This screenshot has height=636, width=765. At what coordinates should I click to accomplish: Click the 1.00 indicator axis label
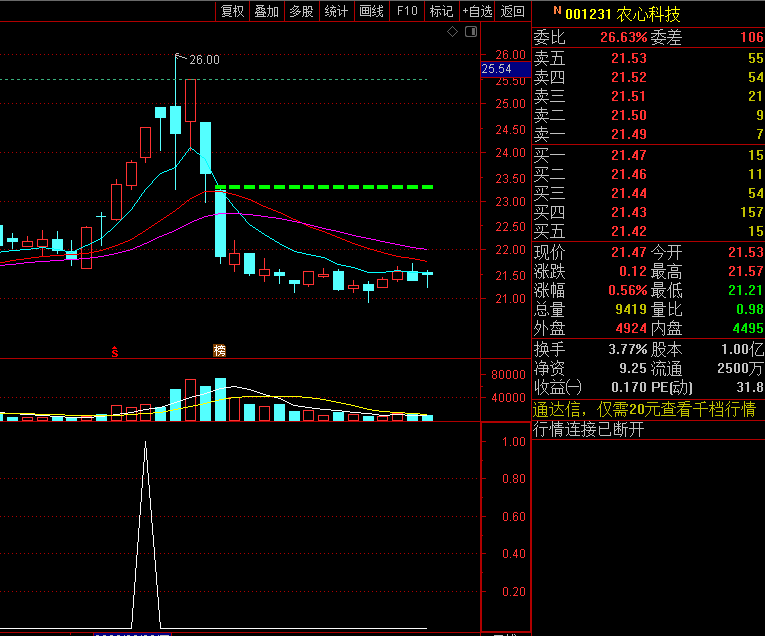(x=514, y=442)
